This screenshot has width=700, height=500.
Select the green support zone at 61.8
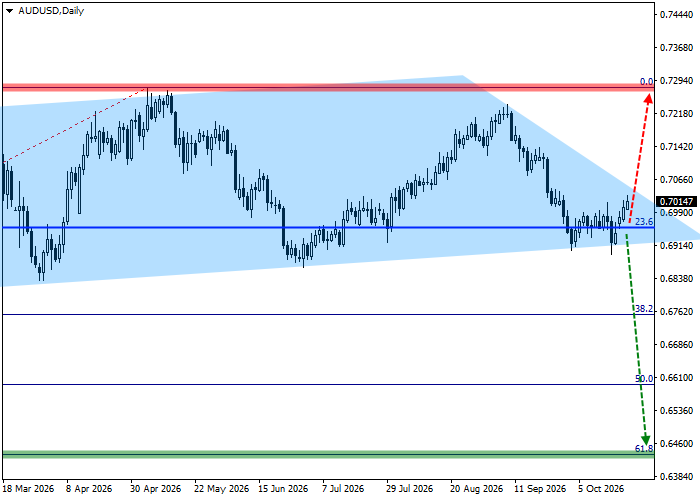pos(328,454)
